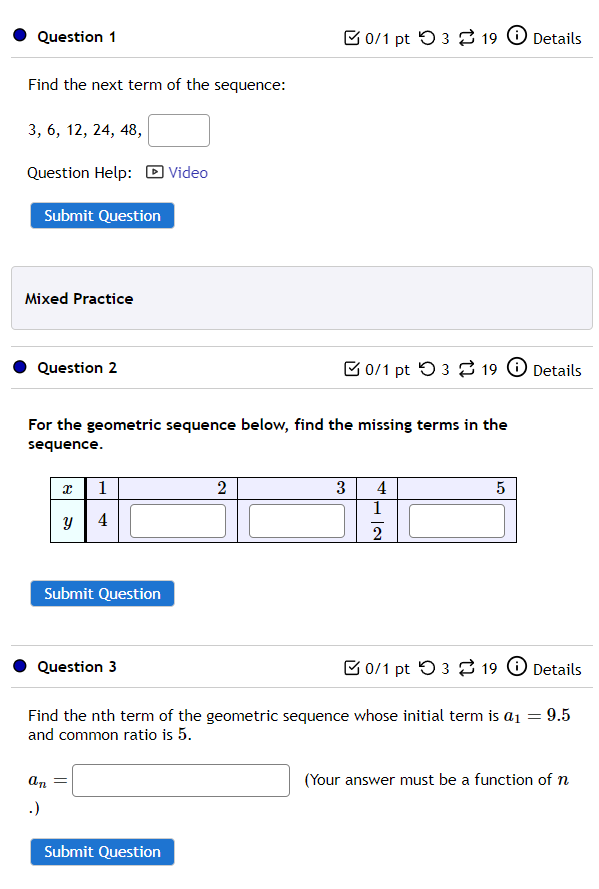The width and height of the screenshot is (599, 889).
Task: Click the score checkbox icon for Question 1
Action: (x=352, y=38)
